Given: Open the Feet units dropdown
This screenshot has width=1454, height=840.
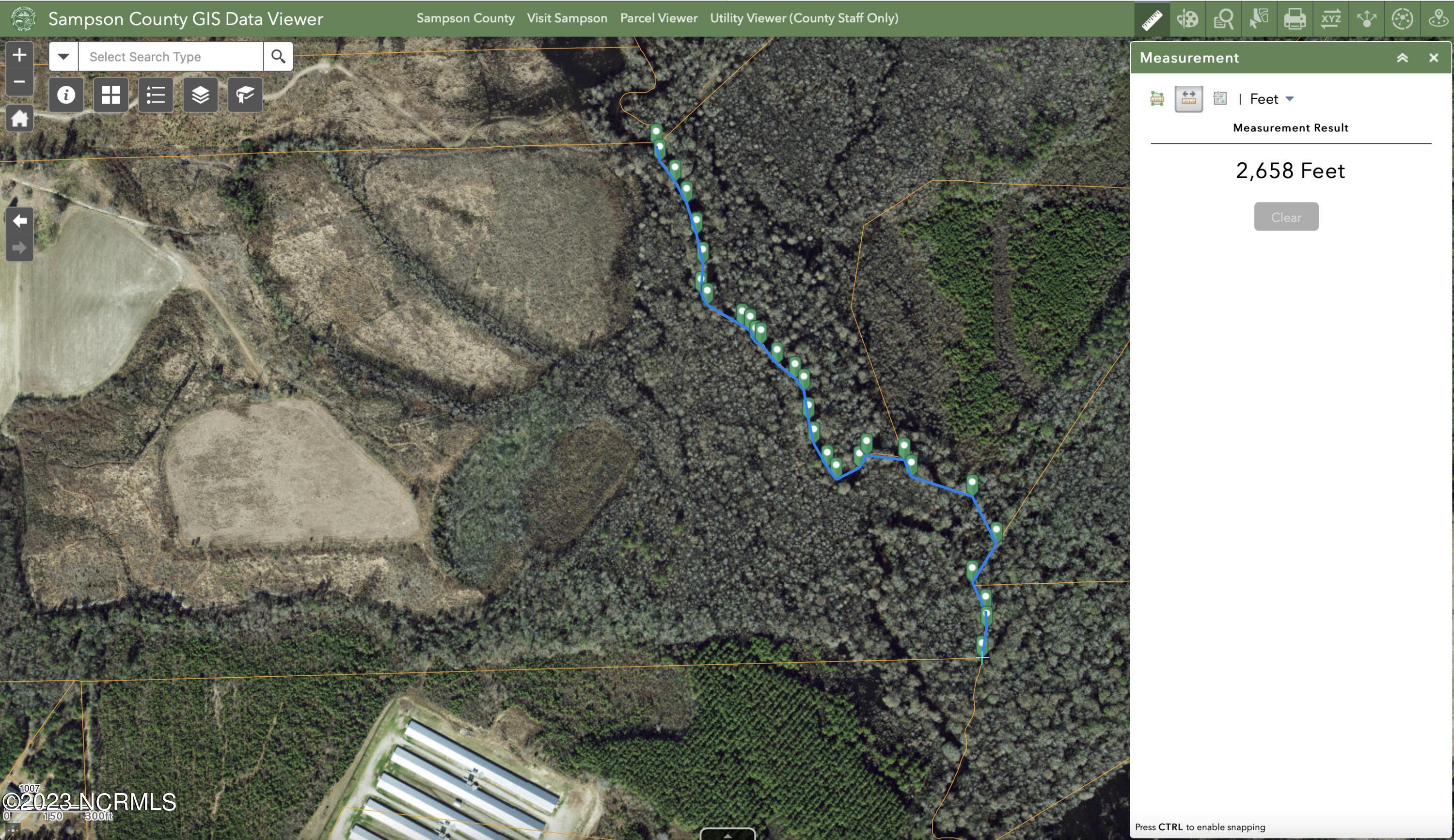Looking at the screenshot, I should click(1272, 99).
